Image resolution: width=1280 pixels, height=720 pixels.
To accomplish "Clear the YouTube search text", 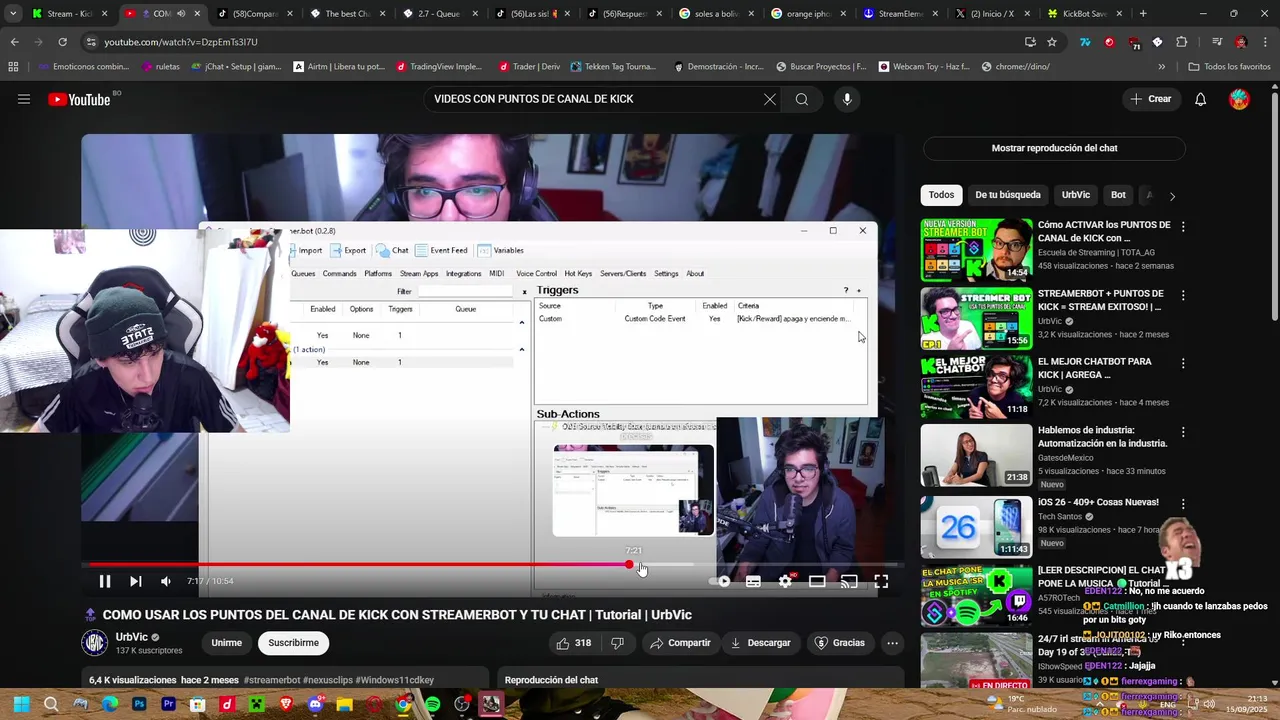I will point(769,99).
